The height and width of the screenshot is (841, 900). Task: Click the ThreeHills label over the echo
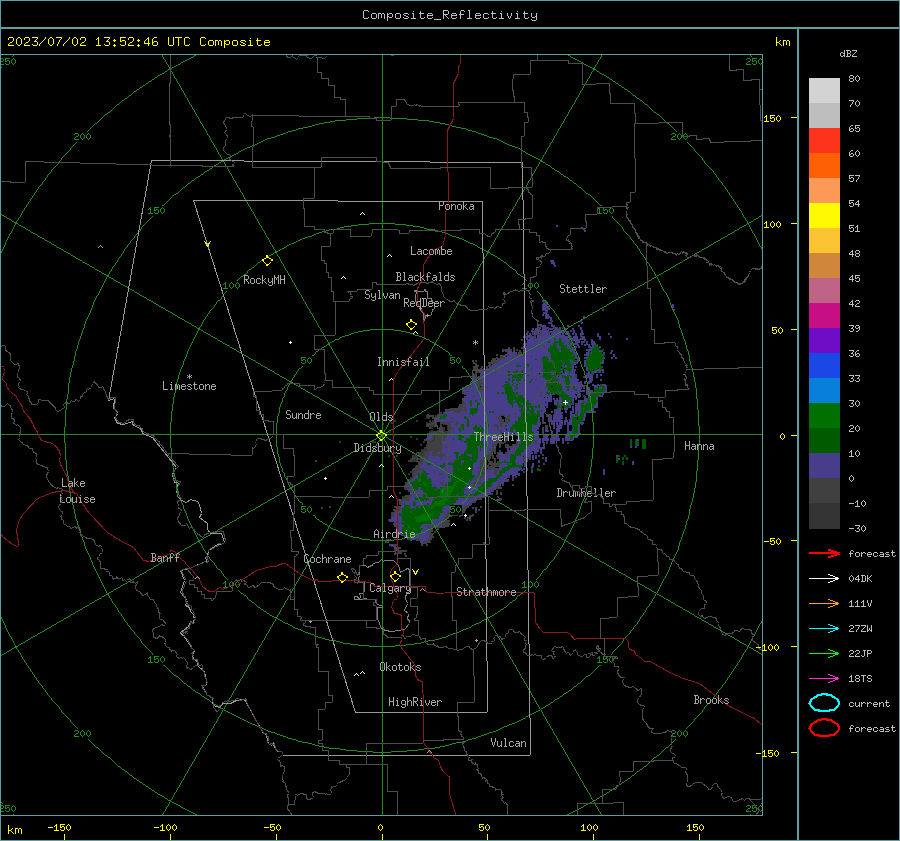503,437
